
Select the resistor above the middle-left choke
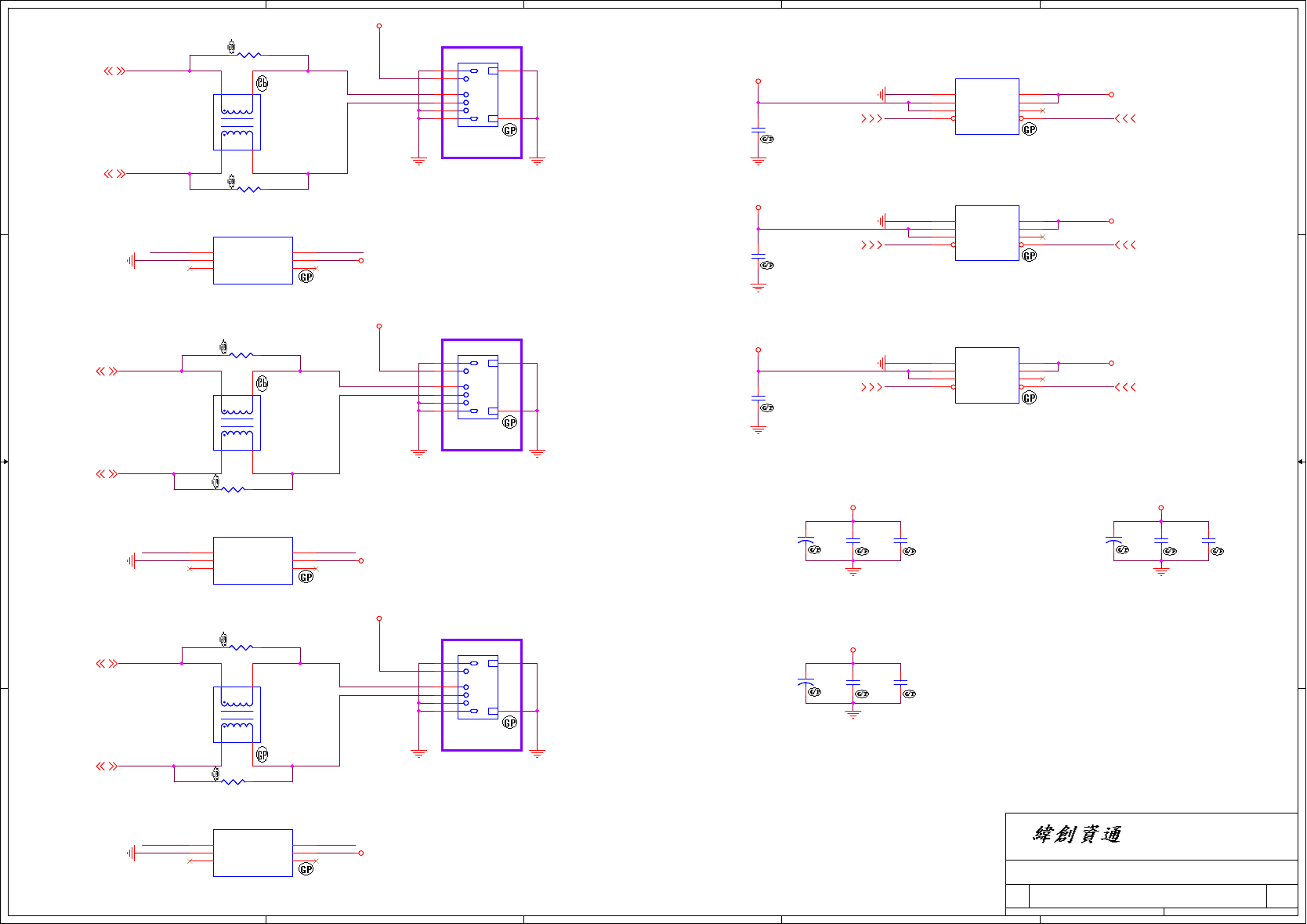click(x=241, y=355)
